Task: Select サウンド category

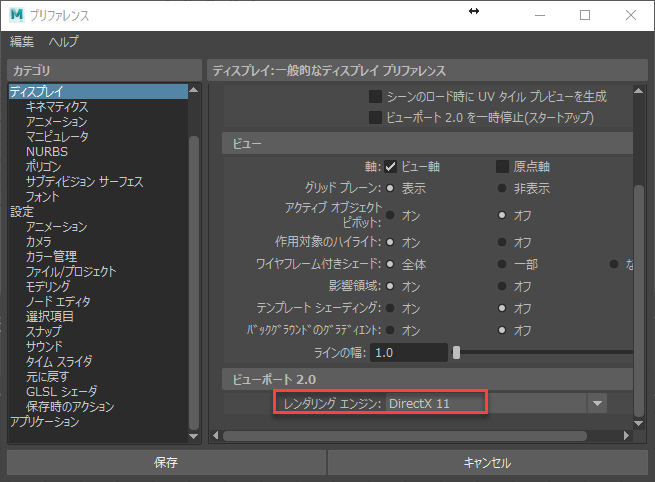Action: coord(44,347)
